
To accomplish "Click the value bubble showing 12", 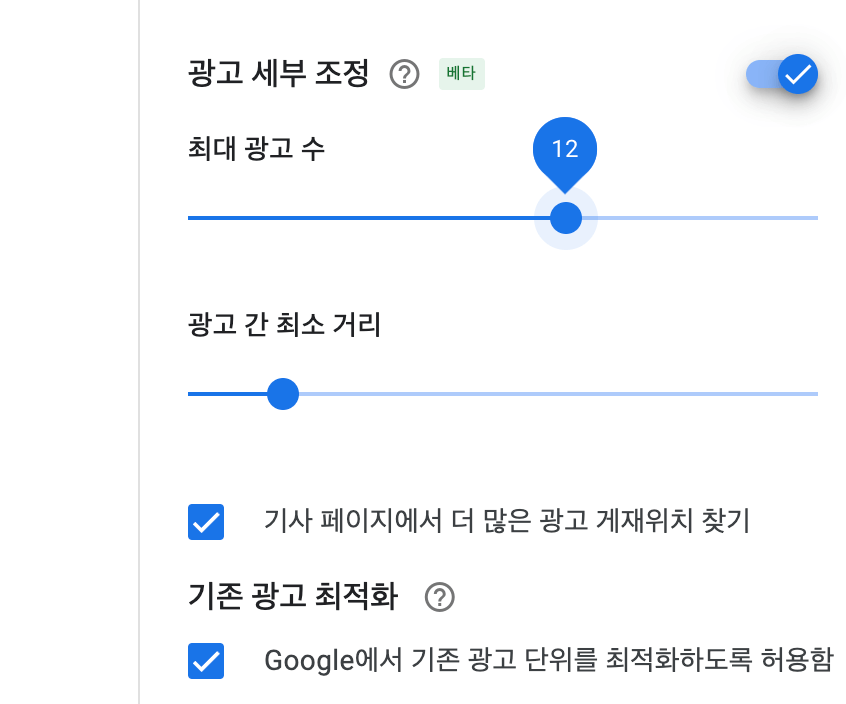I will 566,150.
